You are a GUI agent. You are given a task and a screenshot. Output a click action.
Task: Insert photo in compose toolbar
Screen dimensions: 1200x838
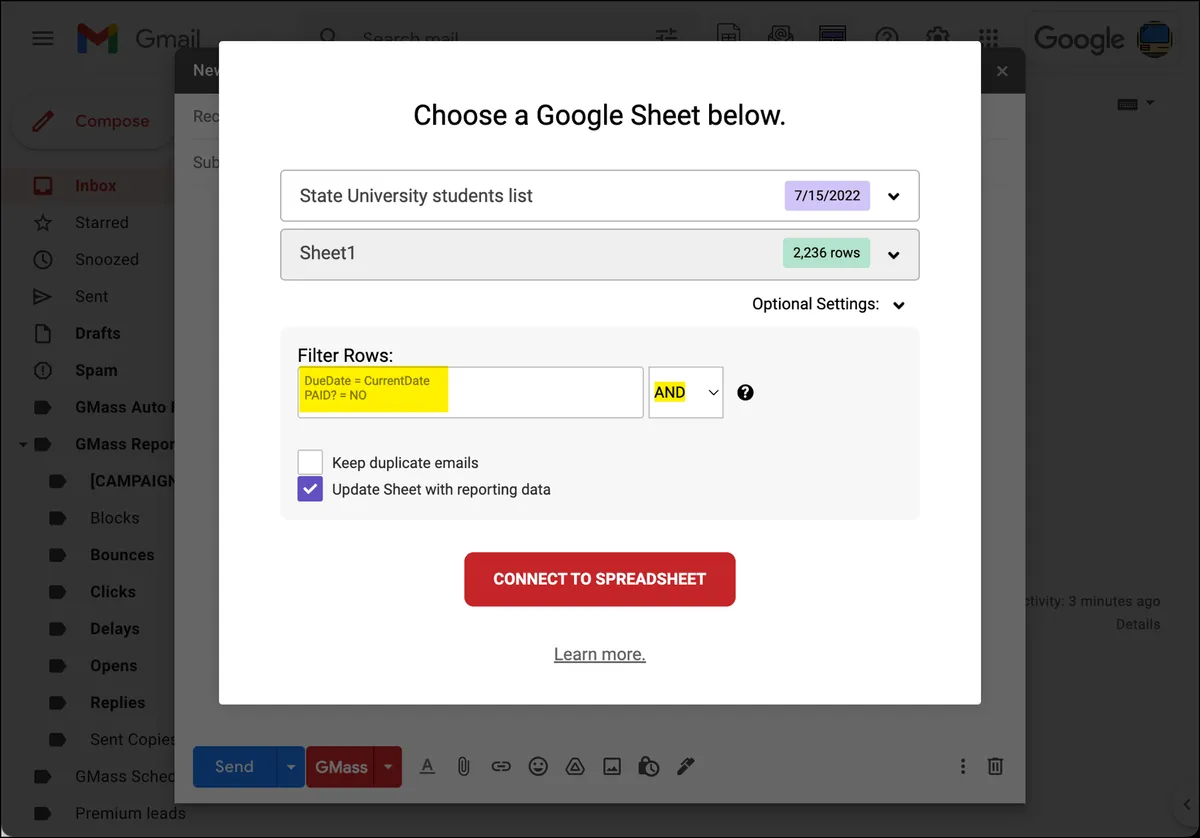tap(612, 766)
